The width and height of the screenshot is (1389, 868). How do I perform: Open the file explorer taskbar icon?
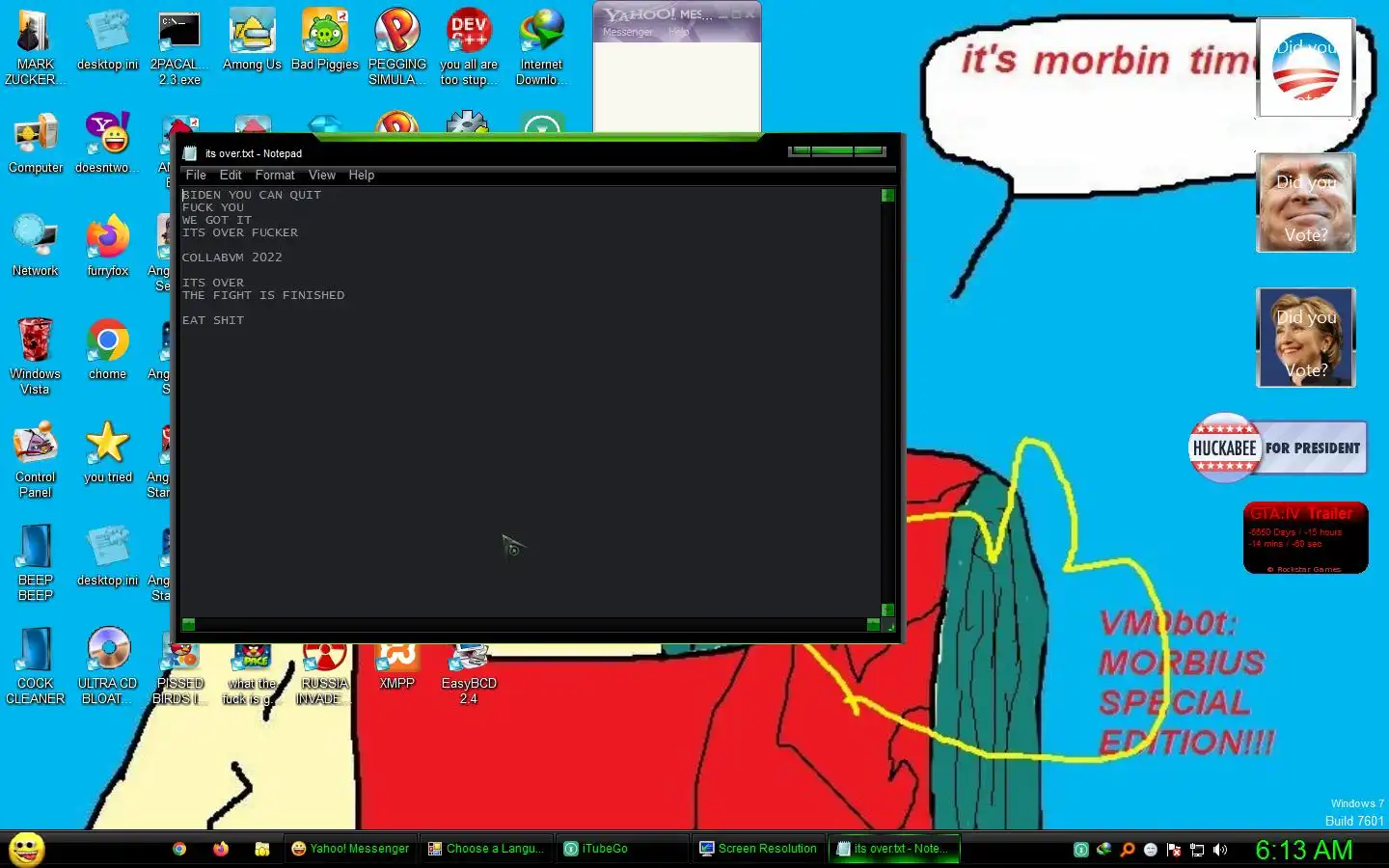[261, 849]
